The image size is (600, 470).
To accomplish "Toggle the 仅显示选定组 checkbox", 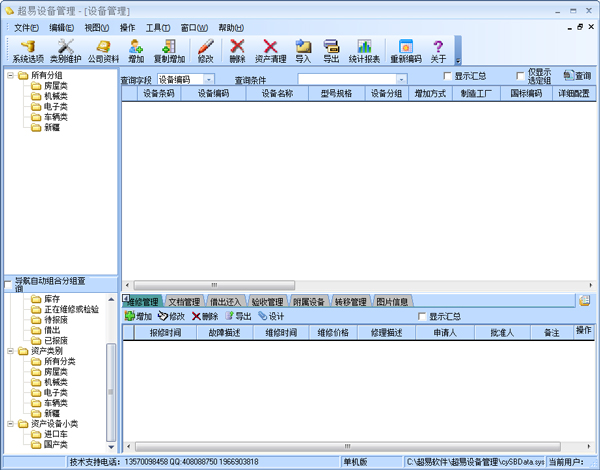I will 520,76.
